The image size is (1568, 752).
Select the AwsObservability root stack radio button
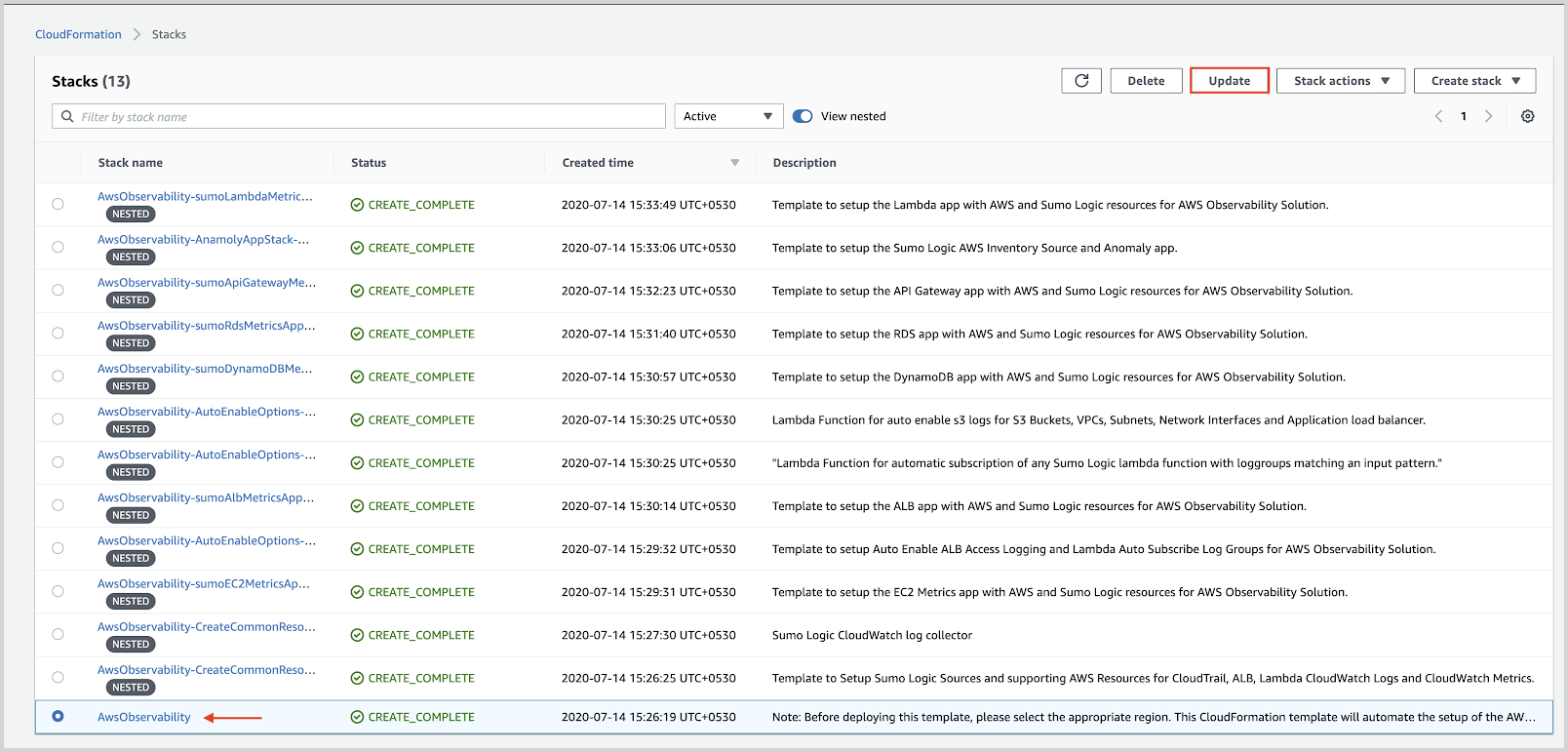(59, 717)
